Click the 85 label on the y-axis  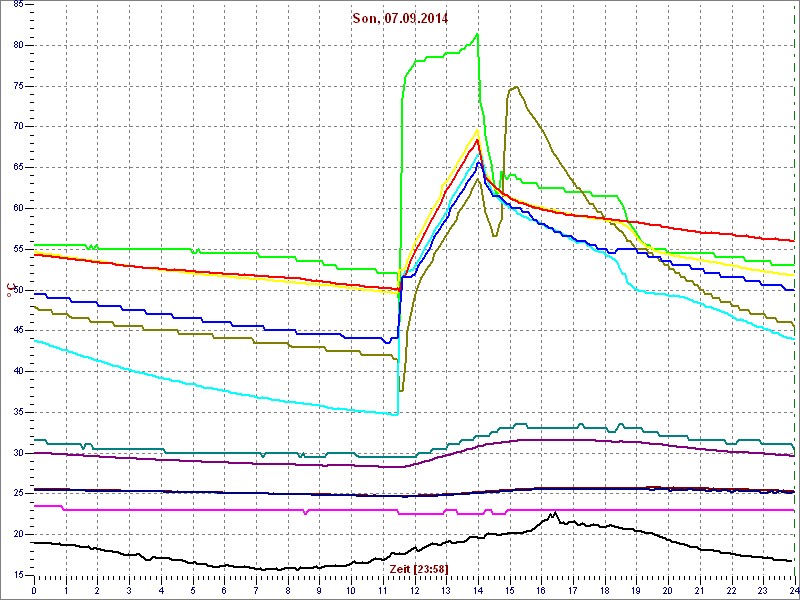click(x=19, y=14)
